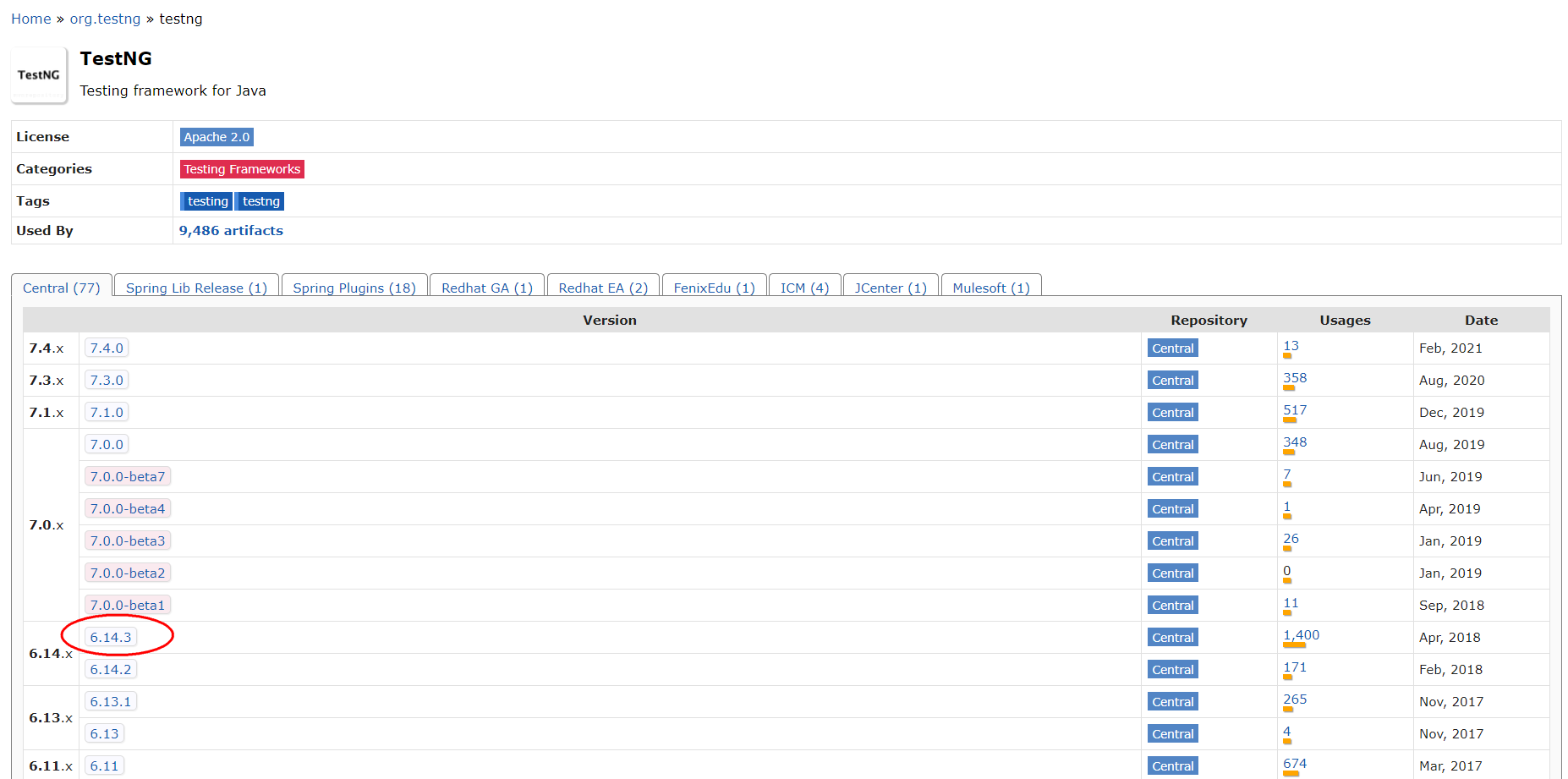Click Central badge in 7.1.0 row
Screen dimensions: 1568x779
(1173, 413)
